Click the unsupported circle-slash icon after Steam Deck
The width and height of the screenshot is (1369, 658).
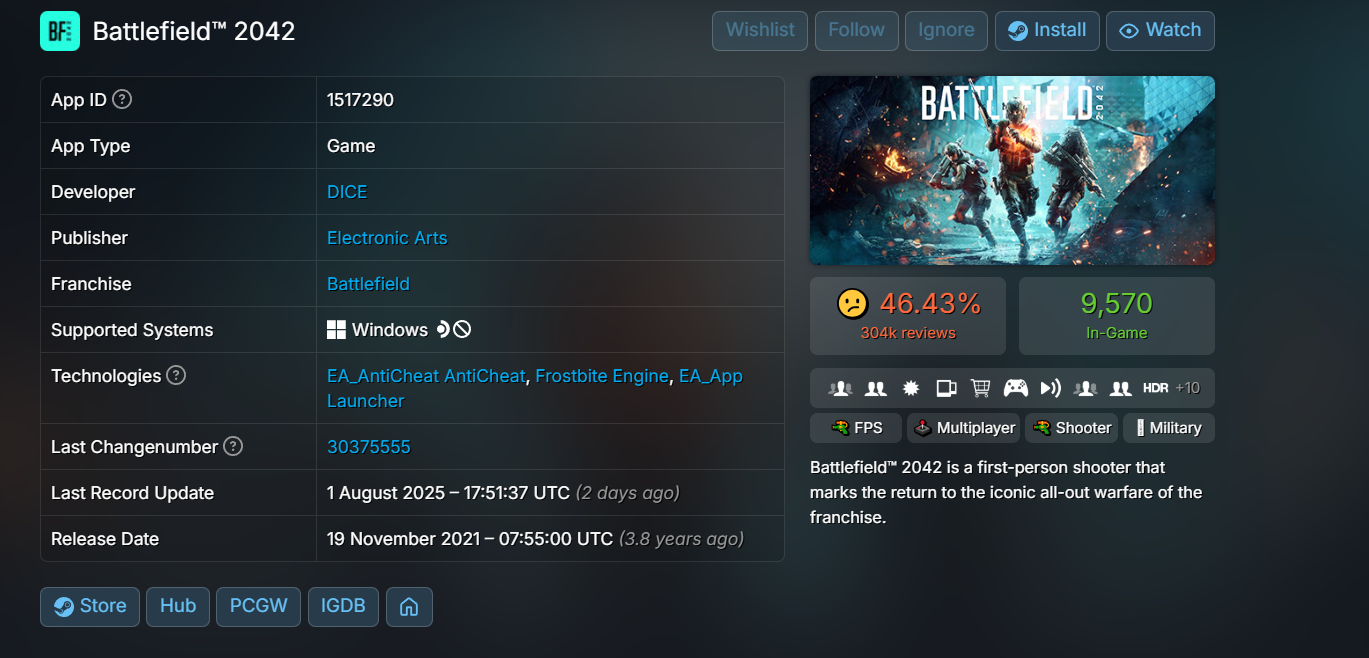pyautogui.click(x=462, y=329)
